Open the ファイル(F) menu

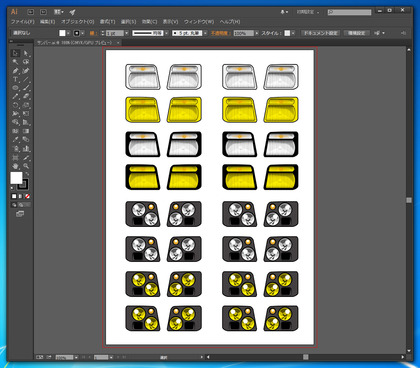pyautogui.click(x=23, y=22)
